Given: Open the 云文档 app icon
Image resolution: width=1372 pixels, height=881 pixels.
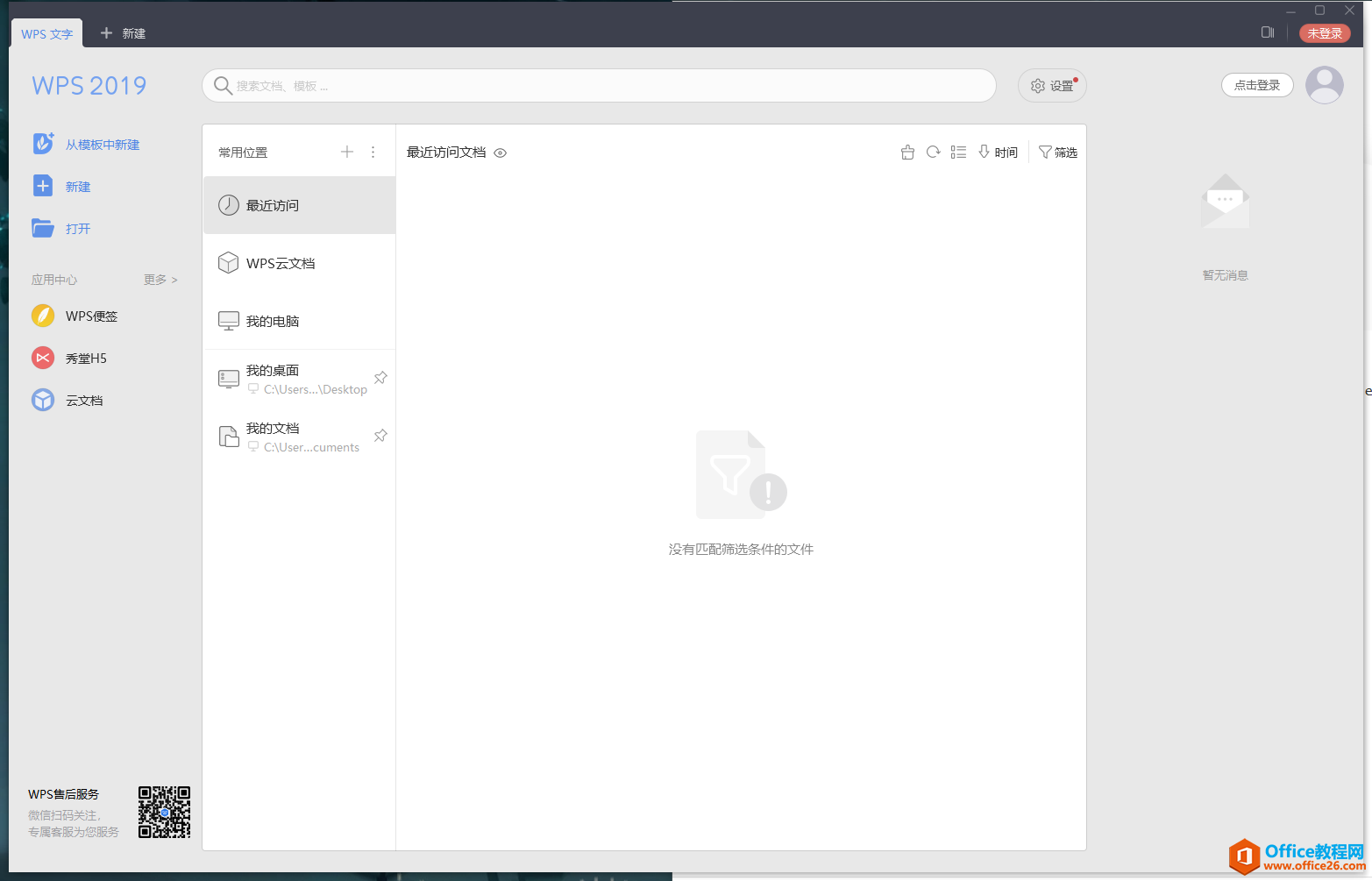Looking at the screenshot, I should (x=43, y=400).
